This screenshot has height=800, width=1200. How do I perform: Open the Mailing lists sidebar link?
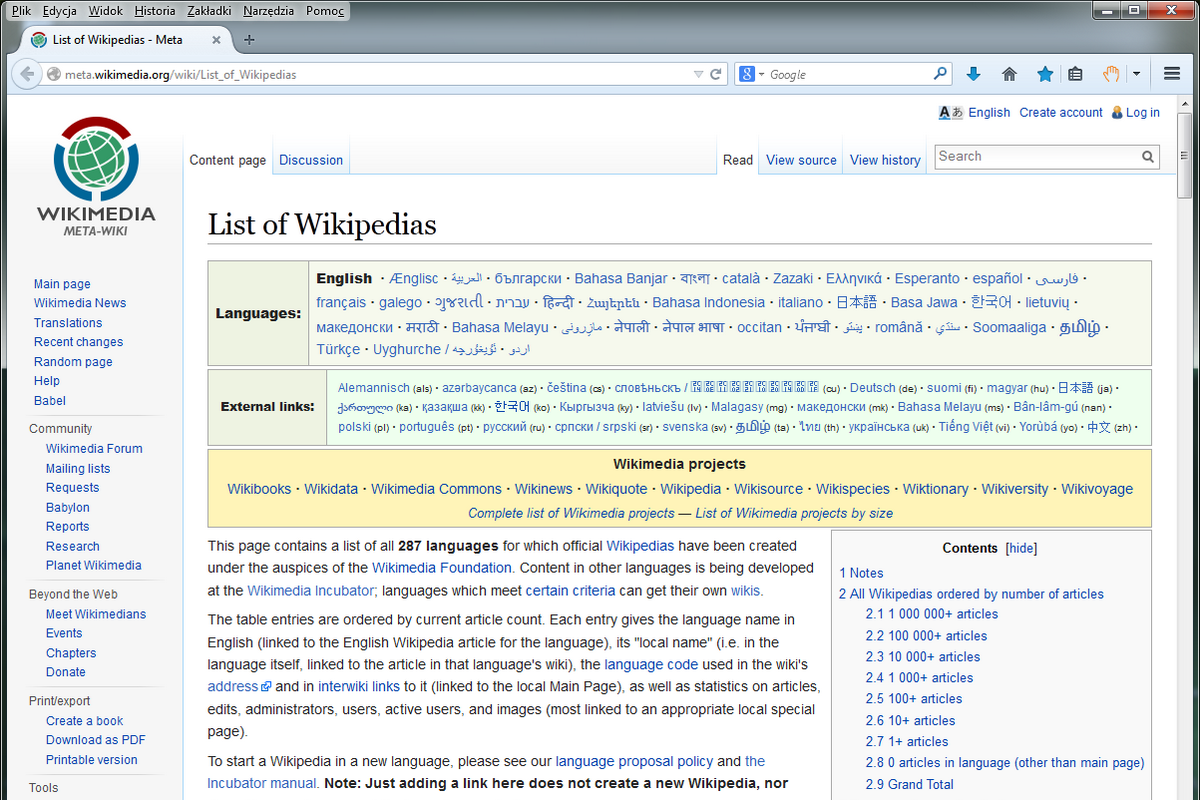click(78, 468)
